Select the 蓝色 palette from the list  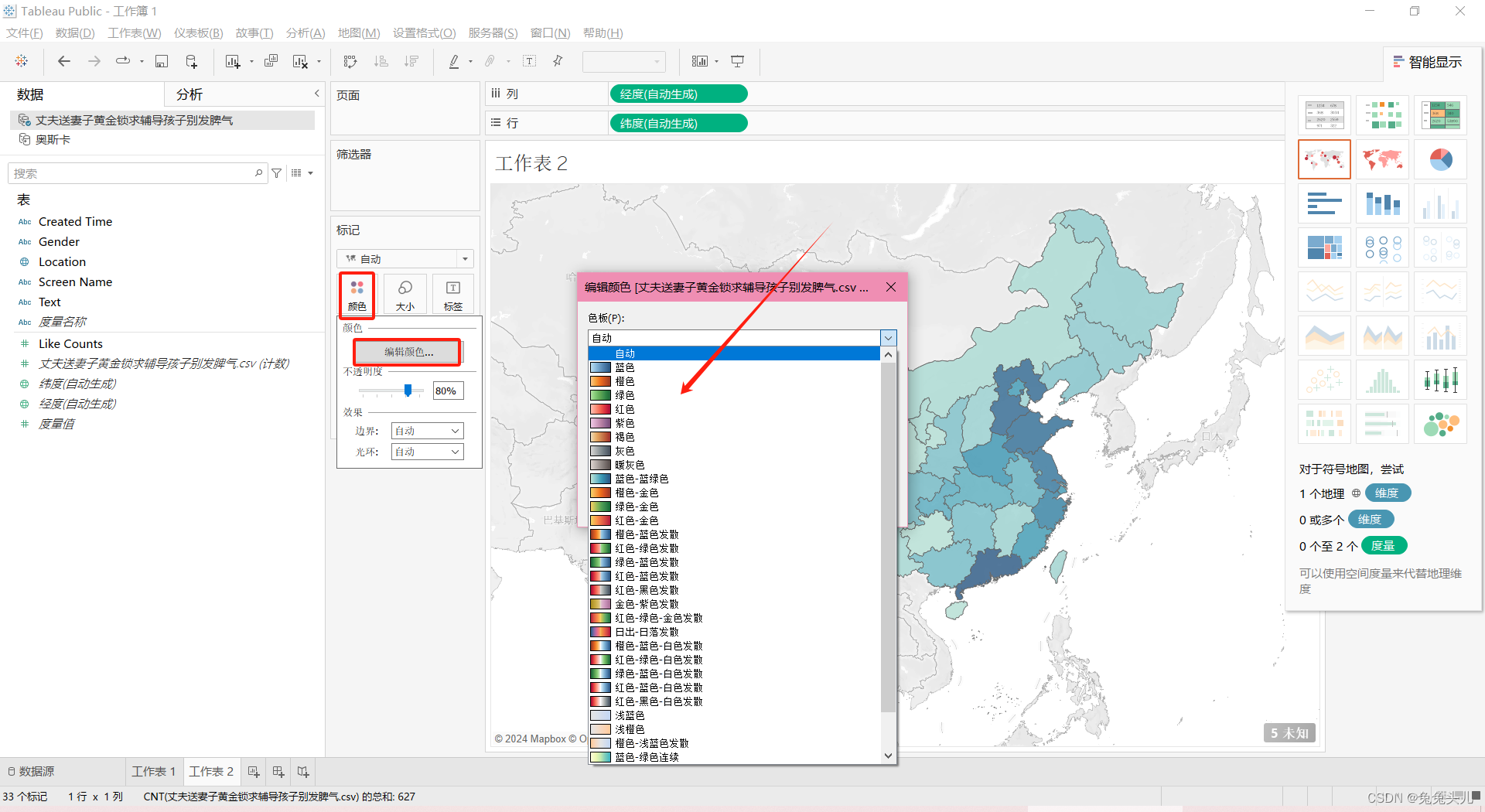[623, 367]
